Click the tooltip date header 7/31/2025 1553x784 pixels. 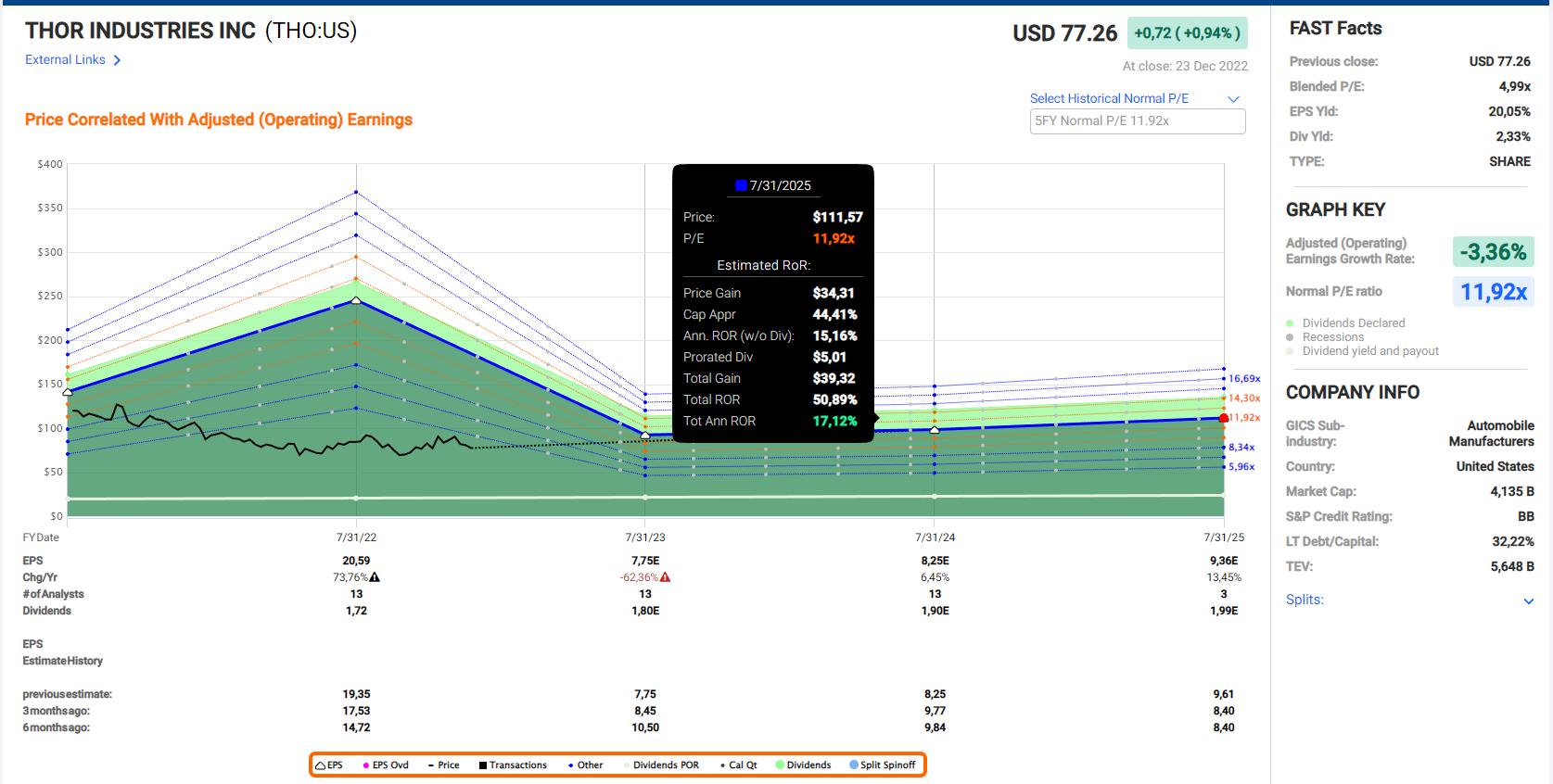pos(773,185)
